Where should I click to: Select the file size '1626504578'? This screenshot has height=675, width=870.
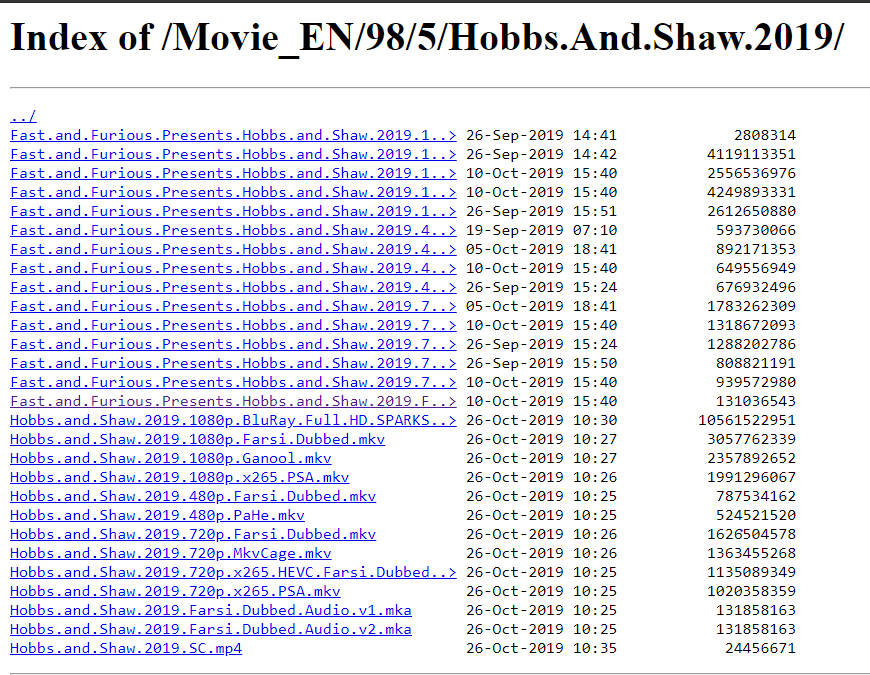751,534
